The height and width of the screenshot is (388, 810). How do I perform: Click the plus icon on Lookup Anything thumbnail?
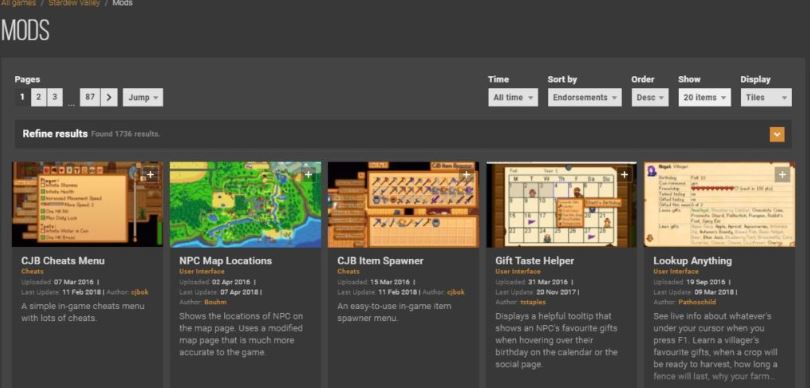783,175
